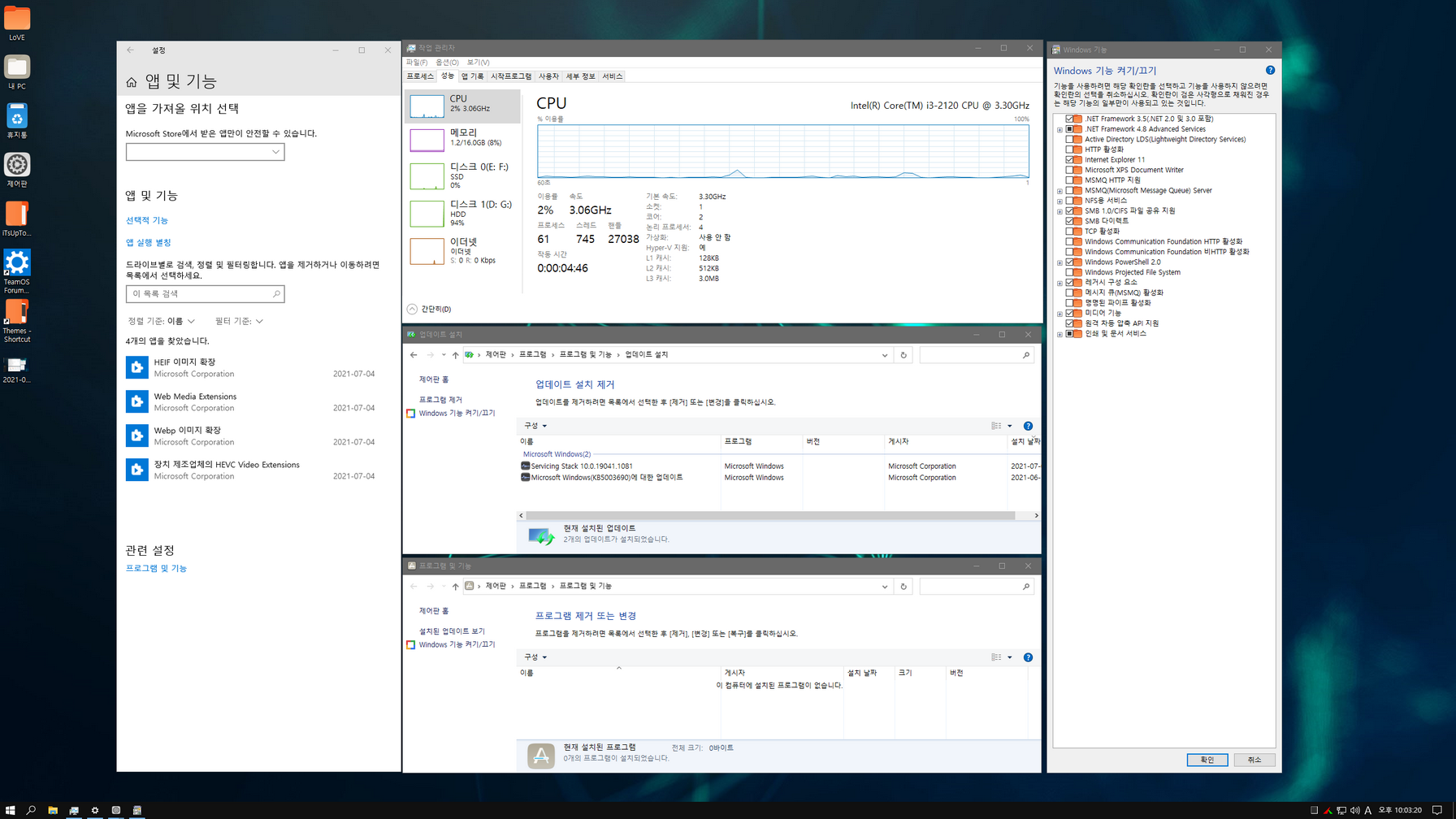Viewport: 1456px width, 819px height.
Task: Switch to the 서비스 tab in Task Manager
Action: click(x=613, y=76)
